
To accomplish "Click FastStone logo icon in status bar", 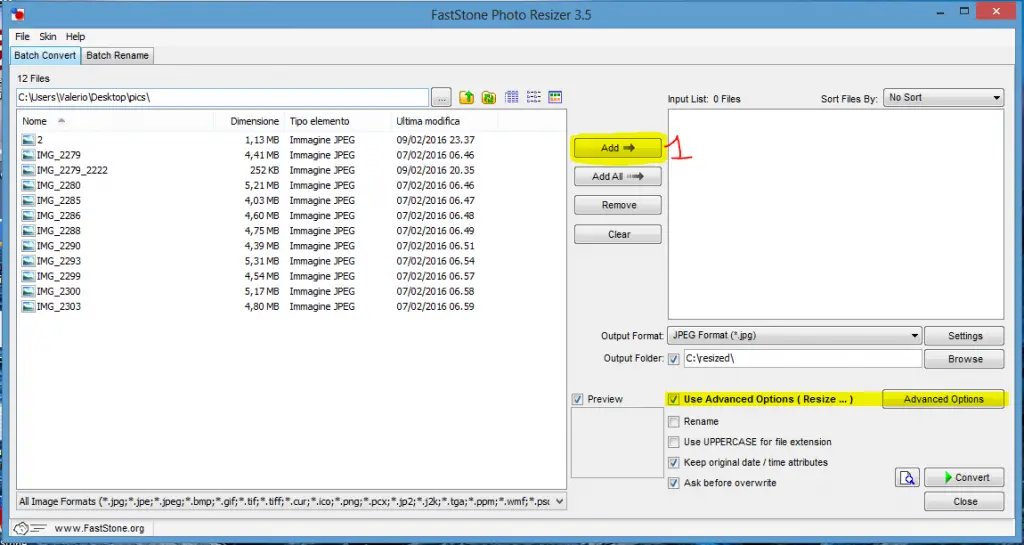I will [x=28, y=528].
